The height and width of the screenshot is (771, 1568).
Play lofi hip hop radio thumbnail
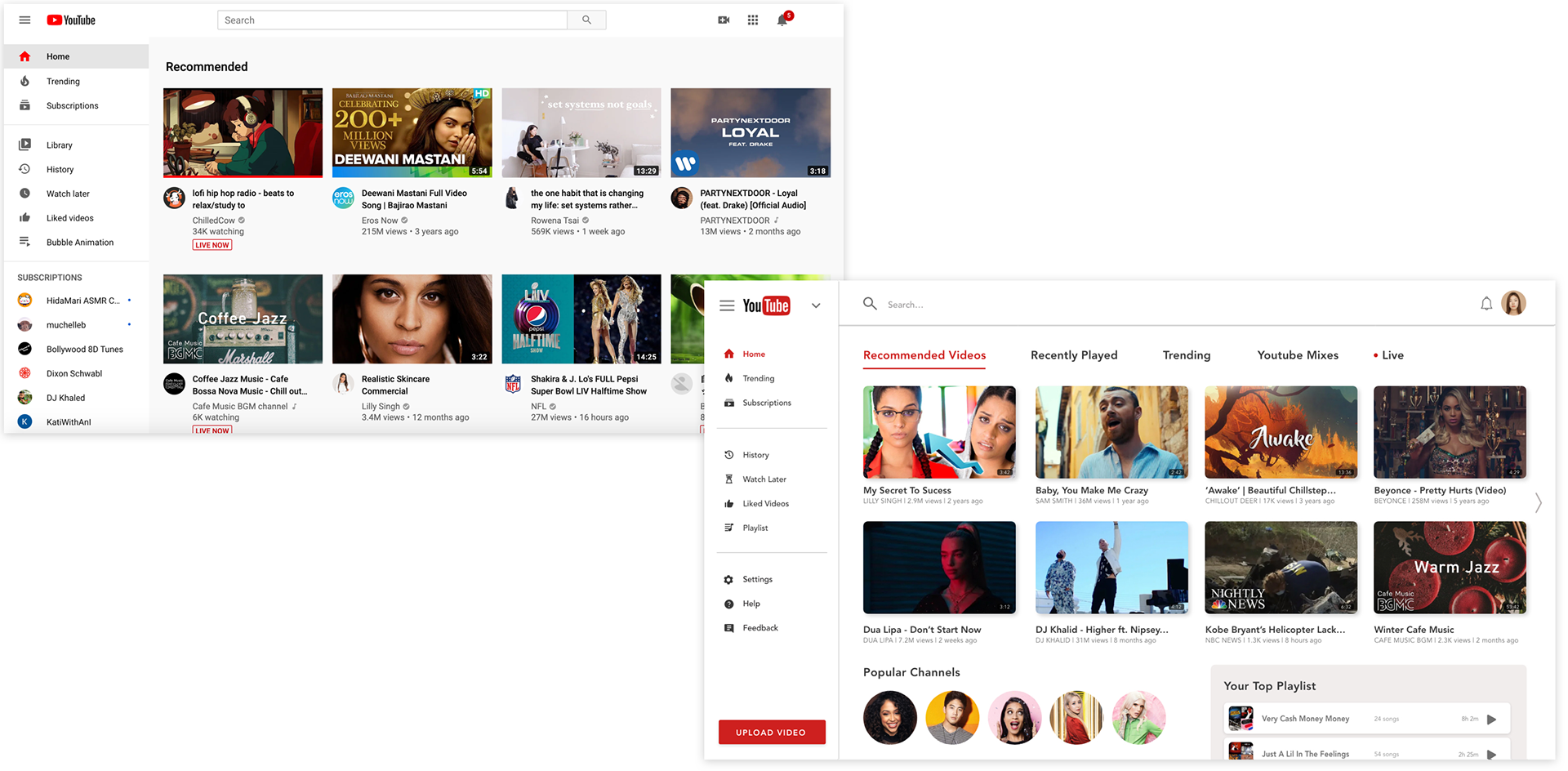[x=243, y=132]
